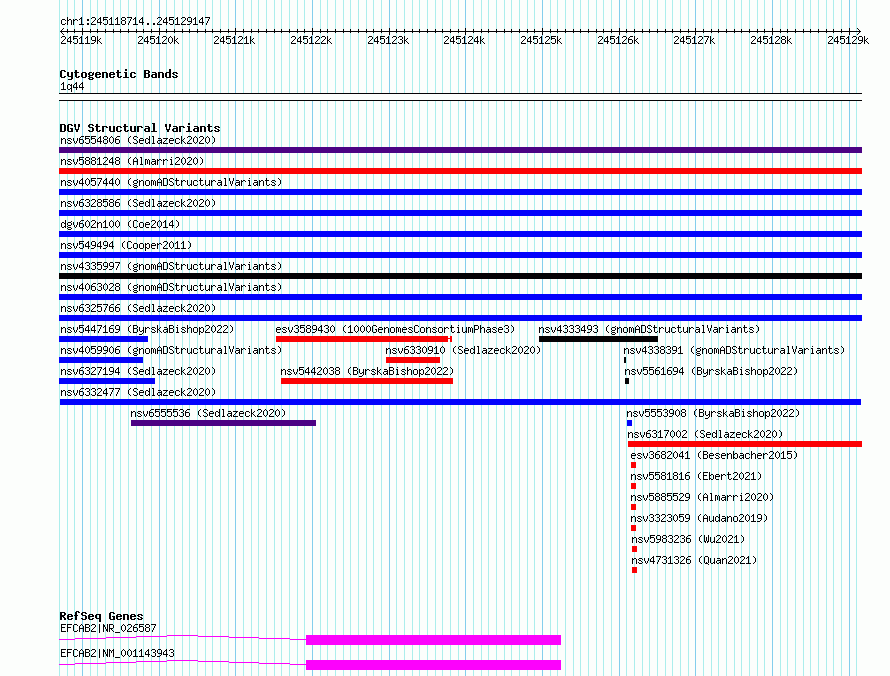Image resolution: width=890 pixels, height=676 pixels.
Task: Open the nsv5442038 (ByrskaBishop2022) label
Action: point(367,371)
